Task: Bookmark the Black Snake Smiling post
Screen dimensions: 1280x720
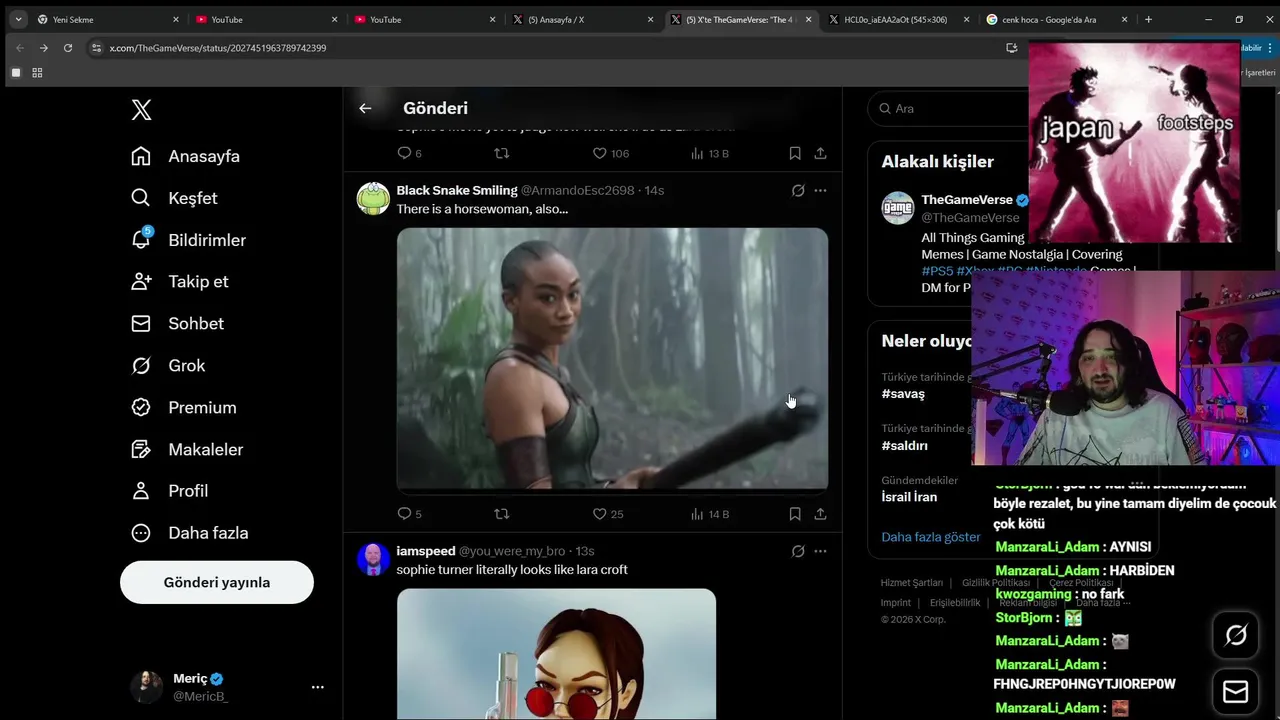Action: (x=795, y=514)
